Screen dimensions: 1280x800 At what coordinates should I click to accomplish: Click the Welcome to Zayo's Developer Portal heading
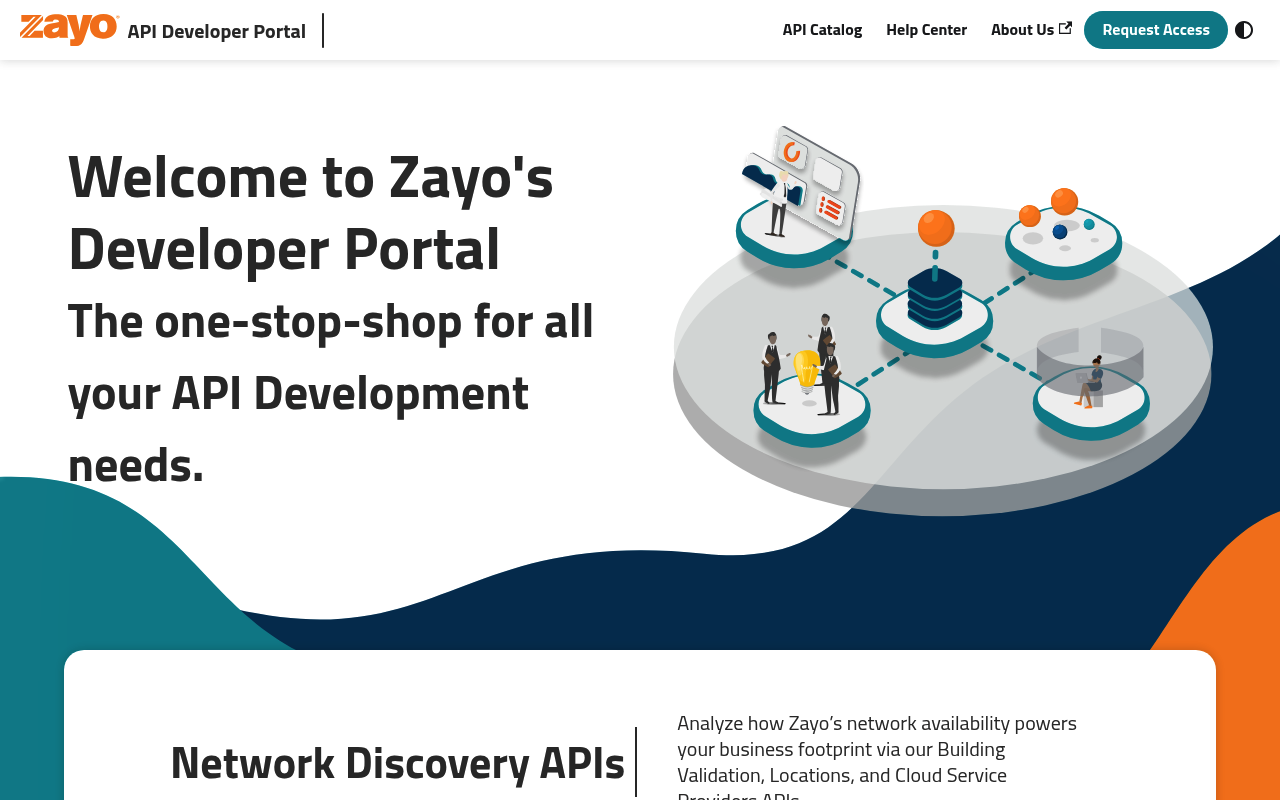click(311, 212)
